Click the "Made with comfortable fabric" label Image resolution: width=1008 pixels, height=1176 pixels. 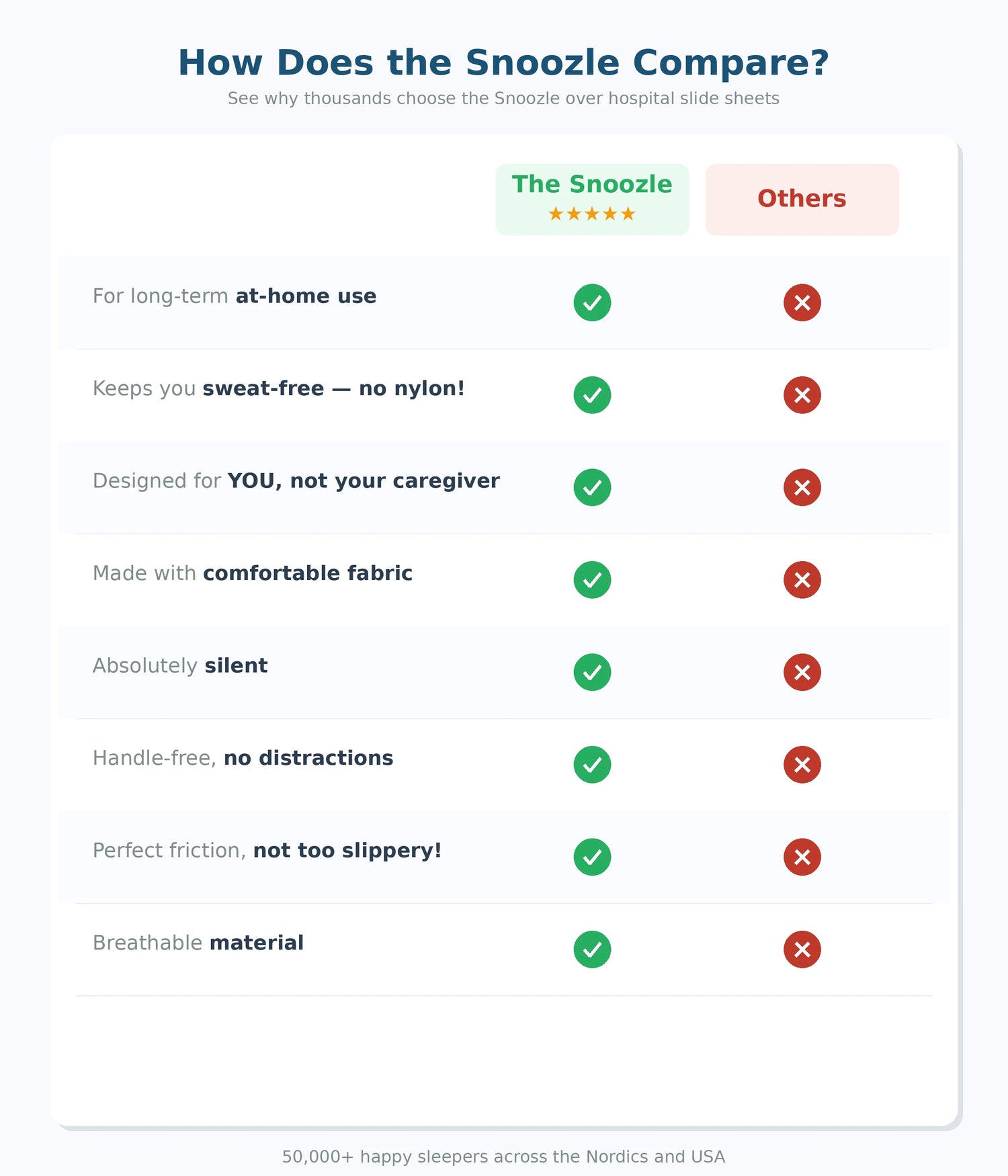[253, 573]
